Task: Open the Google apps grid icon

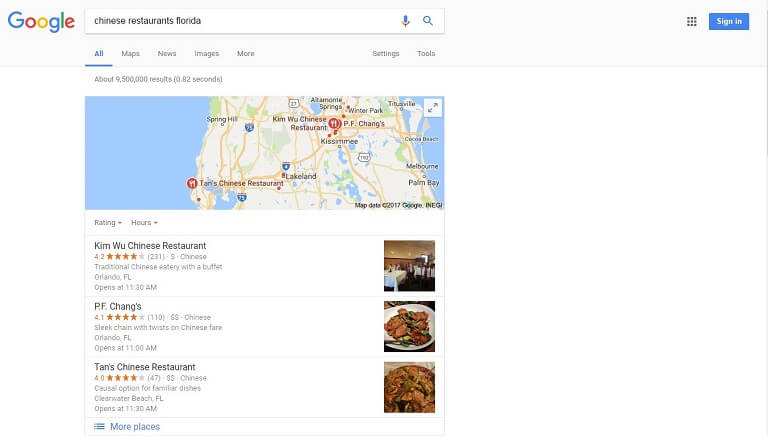Action: coord(692,22)
